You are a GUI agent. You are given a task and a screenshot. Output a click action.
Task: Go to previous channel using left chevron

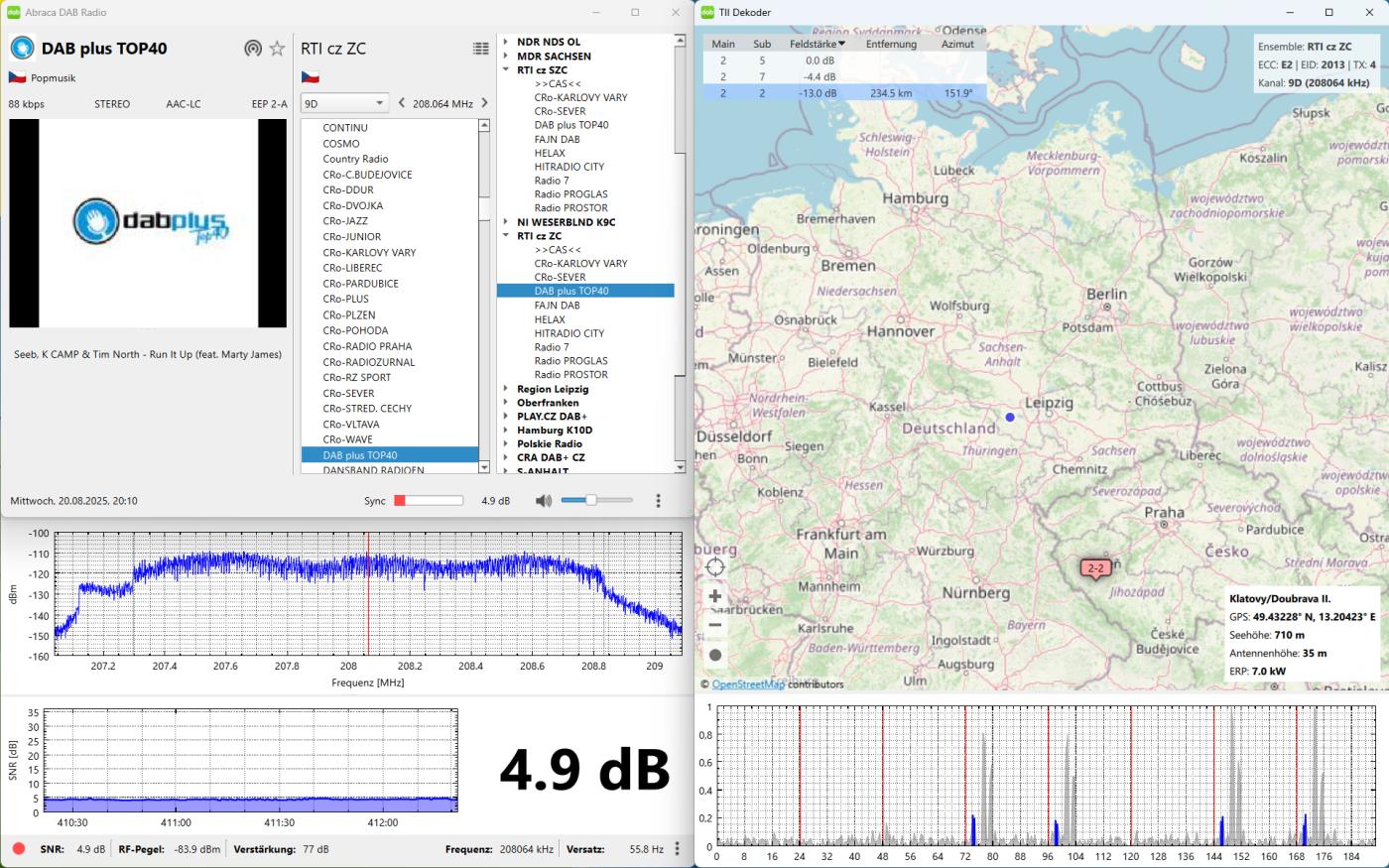401,103
